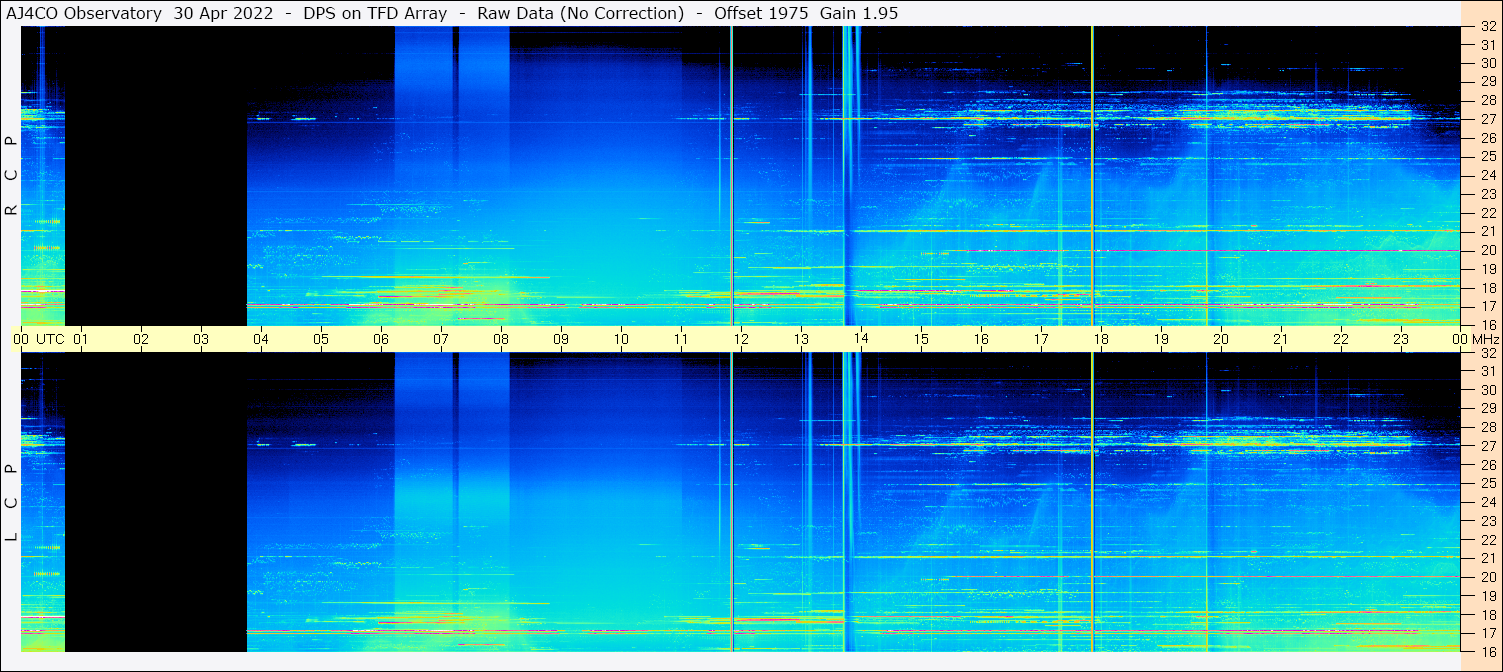Click the 24 MHz tick of RCP panel
Screen dimensions: 1503x672
tap(1488, 176)
